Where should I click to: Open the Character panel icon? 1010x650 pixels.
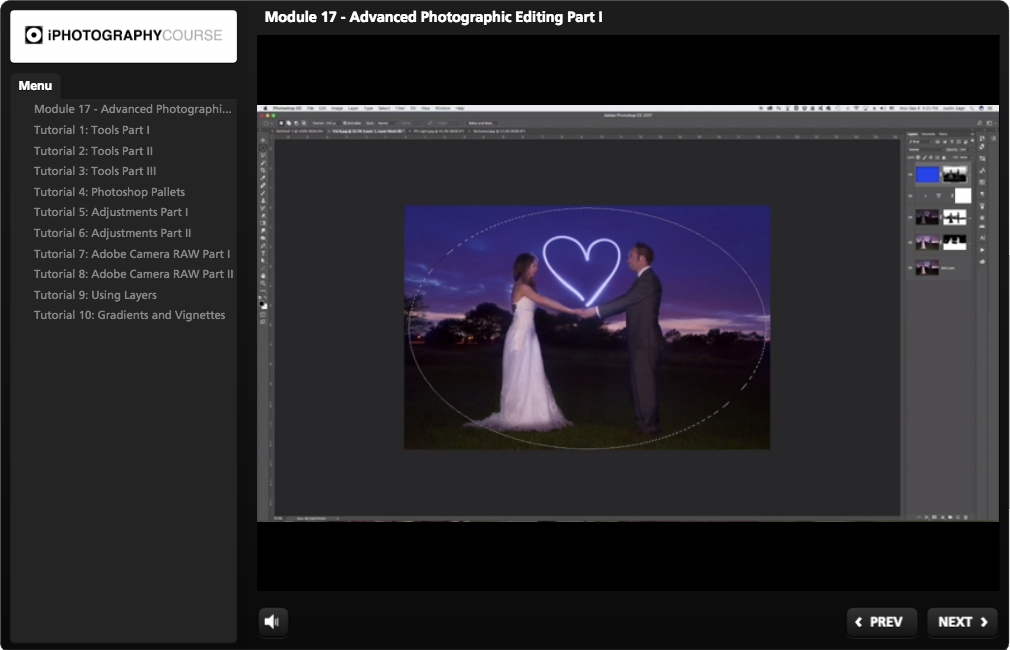coord(982,238)
